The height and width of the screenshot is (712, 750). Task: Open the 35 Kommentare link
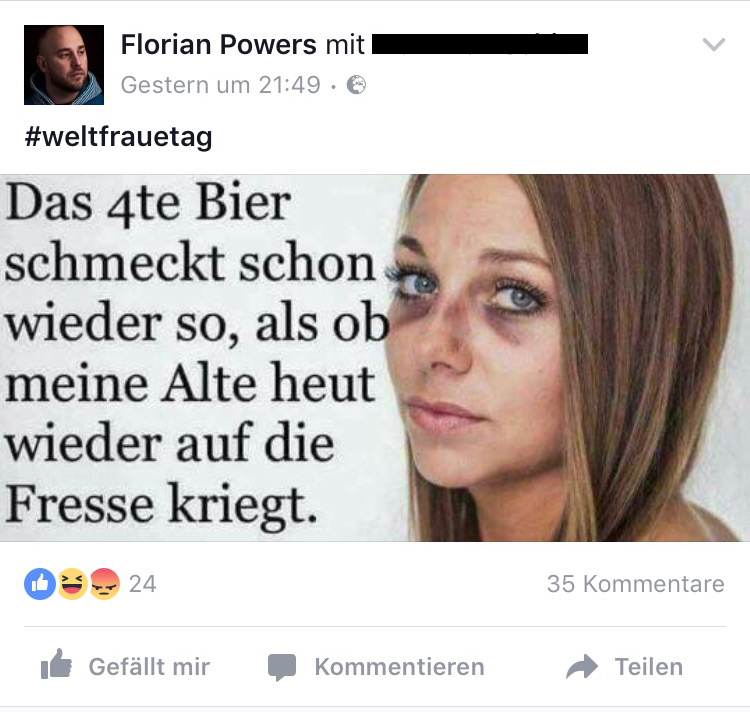point(636,584)
